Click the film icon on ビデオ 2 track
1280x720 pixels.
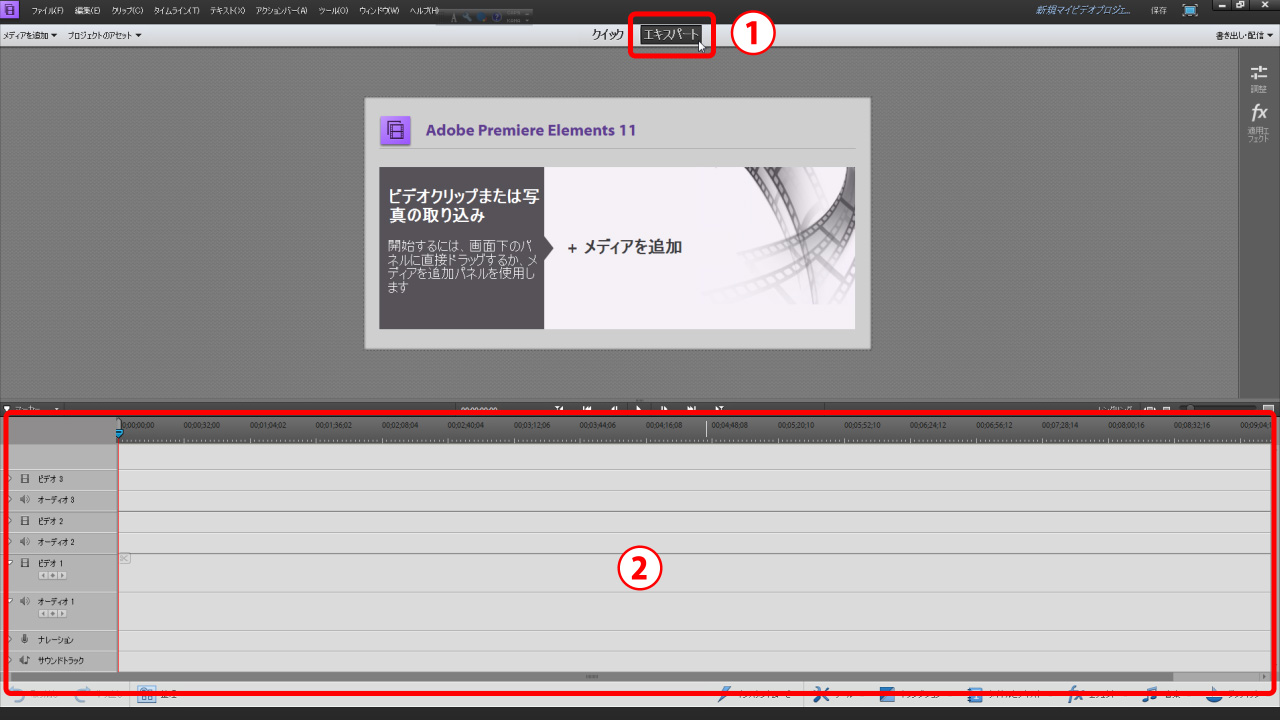click(x=25, y=521)
